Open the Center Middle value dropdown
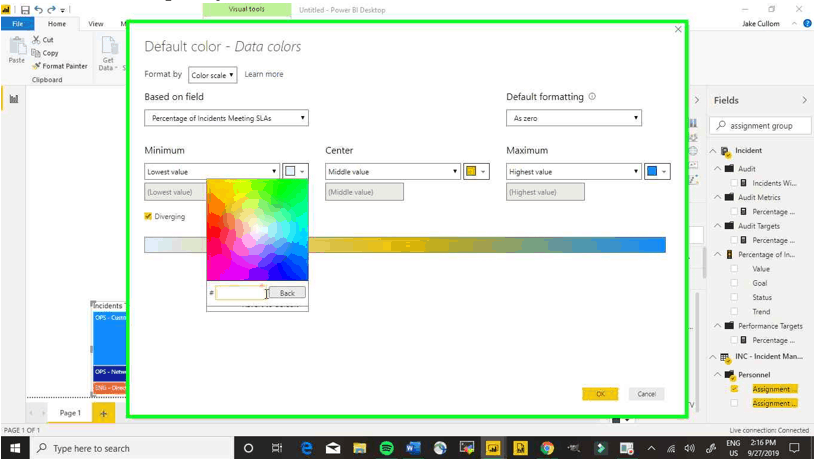The height and width of the screenshot is (460, 816). tap(393, 172)
